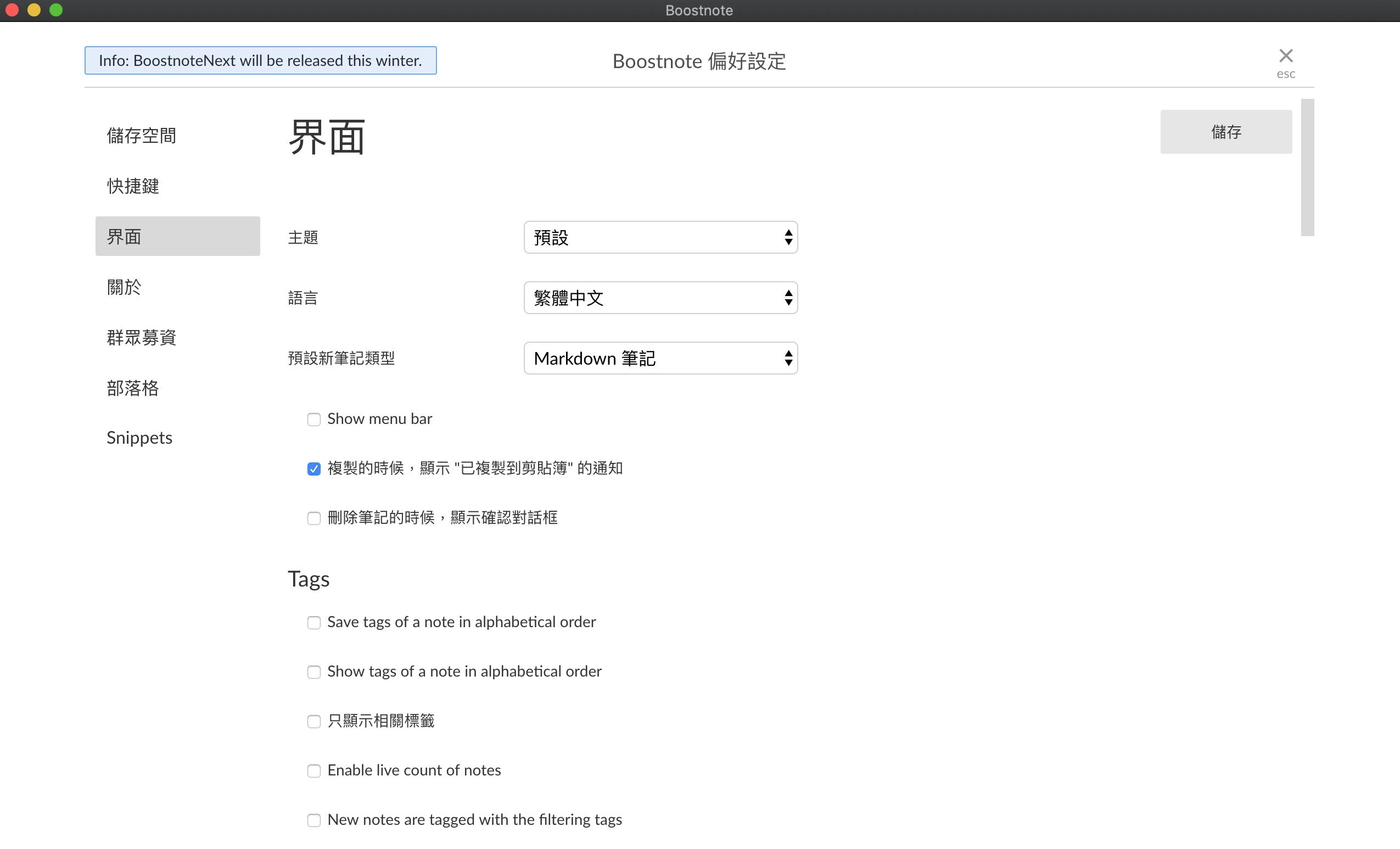Open the 群眾募資 crowdfunding section
The width and height of the screenshot is (1400, 849).
point(142,338)
